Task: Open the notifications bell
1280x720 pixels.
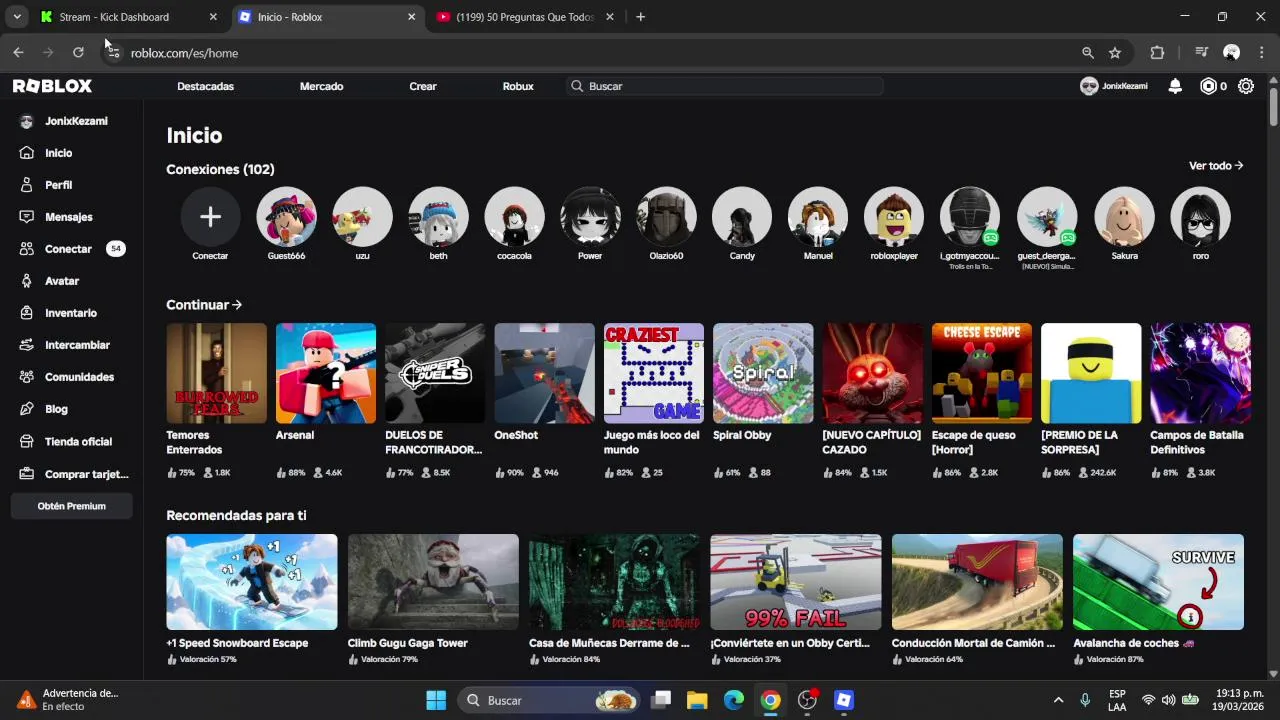Action: (x=1175, y=86)
